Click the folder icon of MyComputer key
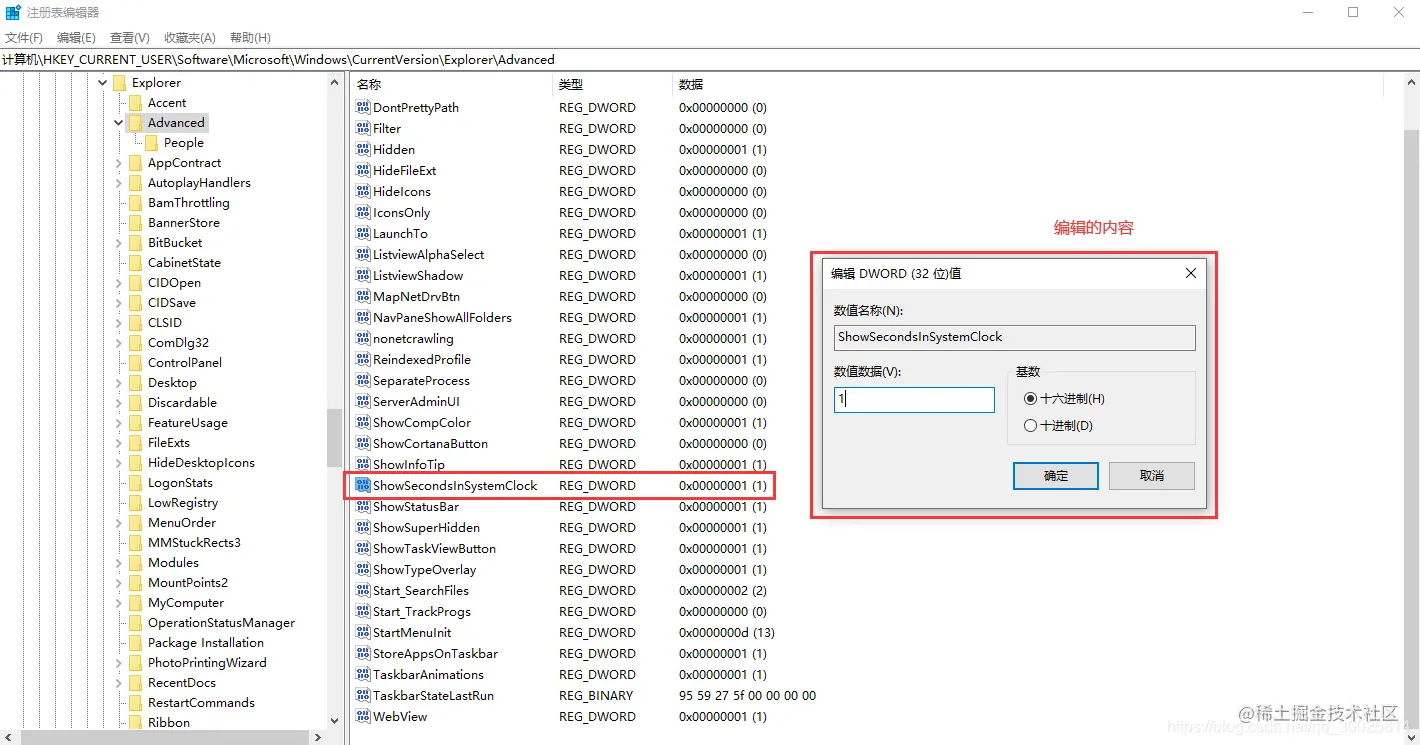Screen dimensions: 1420x745 click(x=135, y=603)
